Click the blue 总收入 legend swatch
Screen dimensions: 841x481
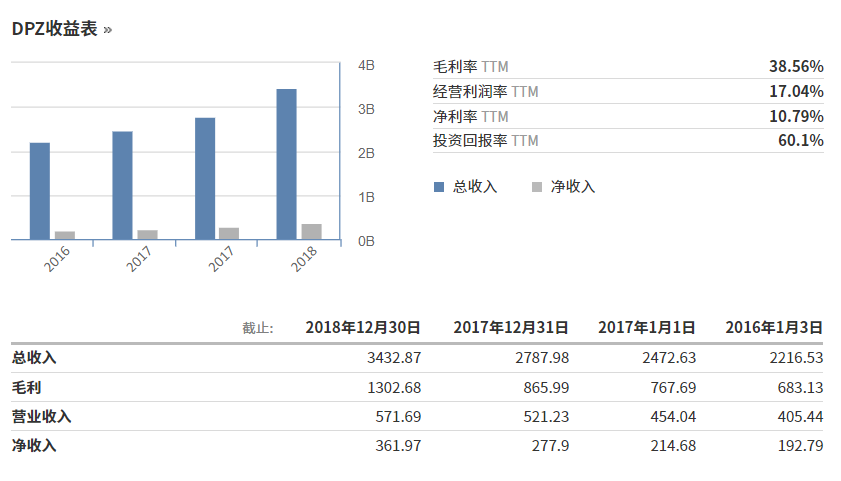coord(439,187)
